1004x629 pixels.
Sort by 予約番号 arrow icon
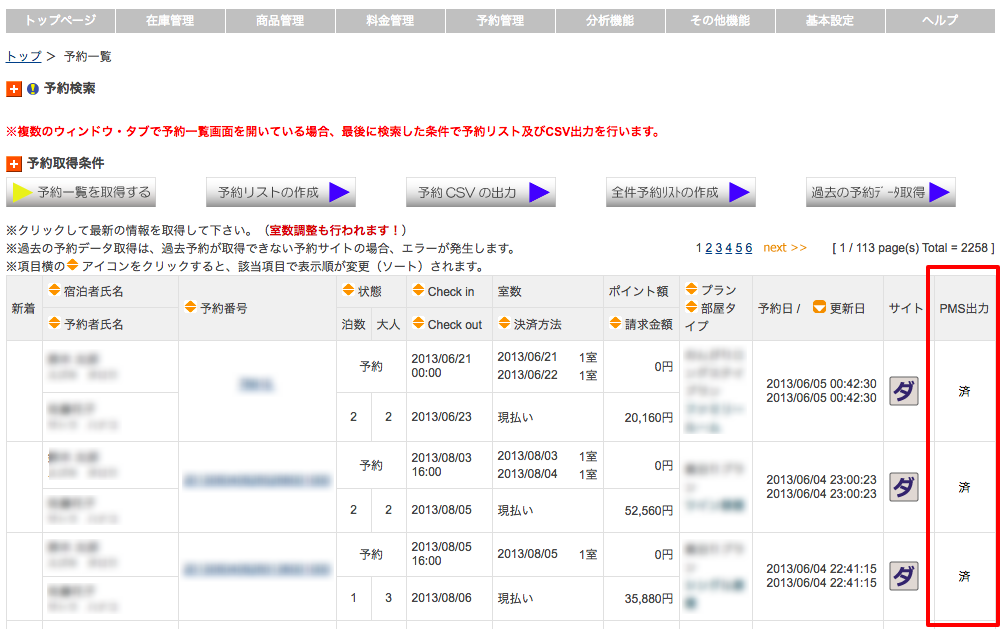click(x=190, y=307)
